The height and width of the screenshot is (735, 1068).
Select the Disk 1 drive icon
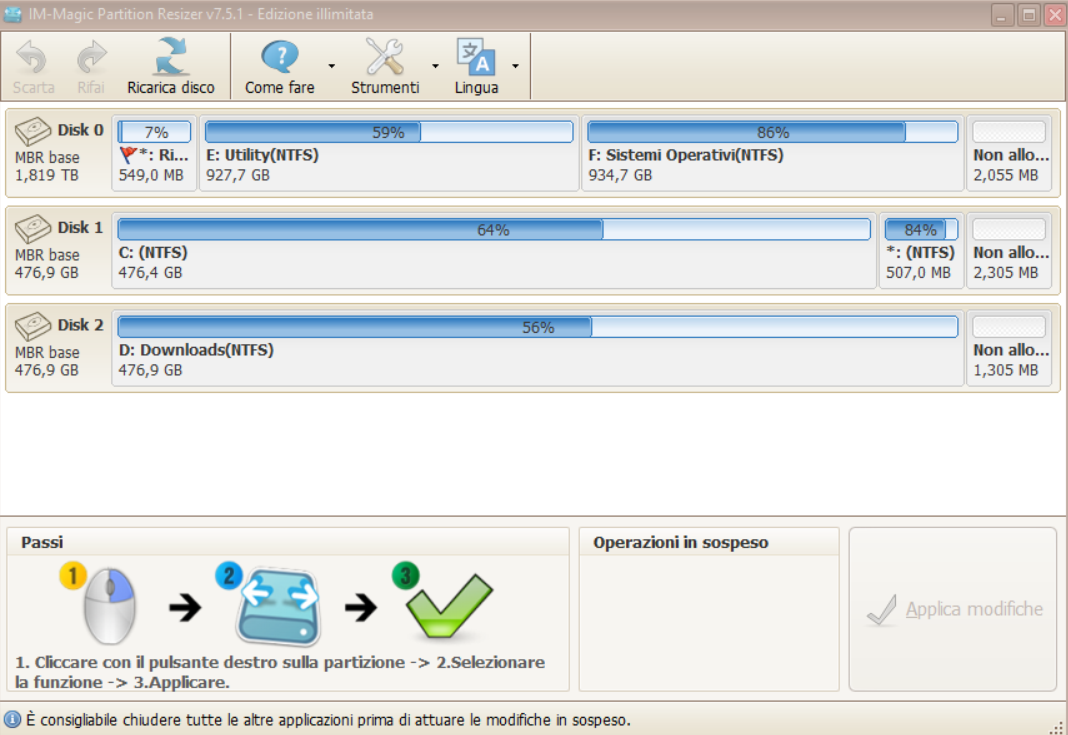pyautogui.click(x=33, y=229)
